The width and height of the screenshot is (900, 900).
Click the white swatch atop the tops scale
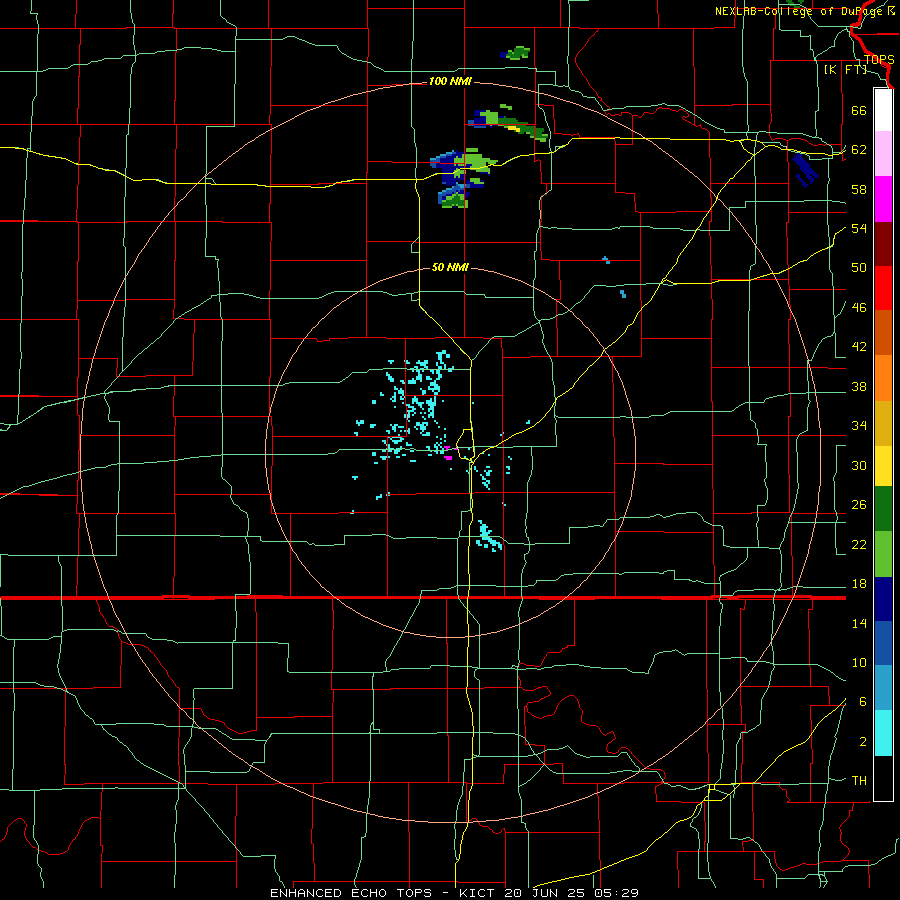click(x=883, y=110)
